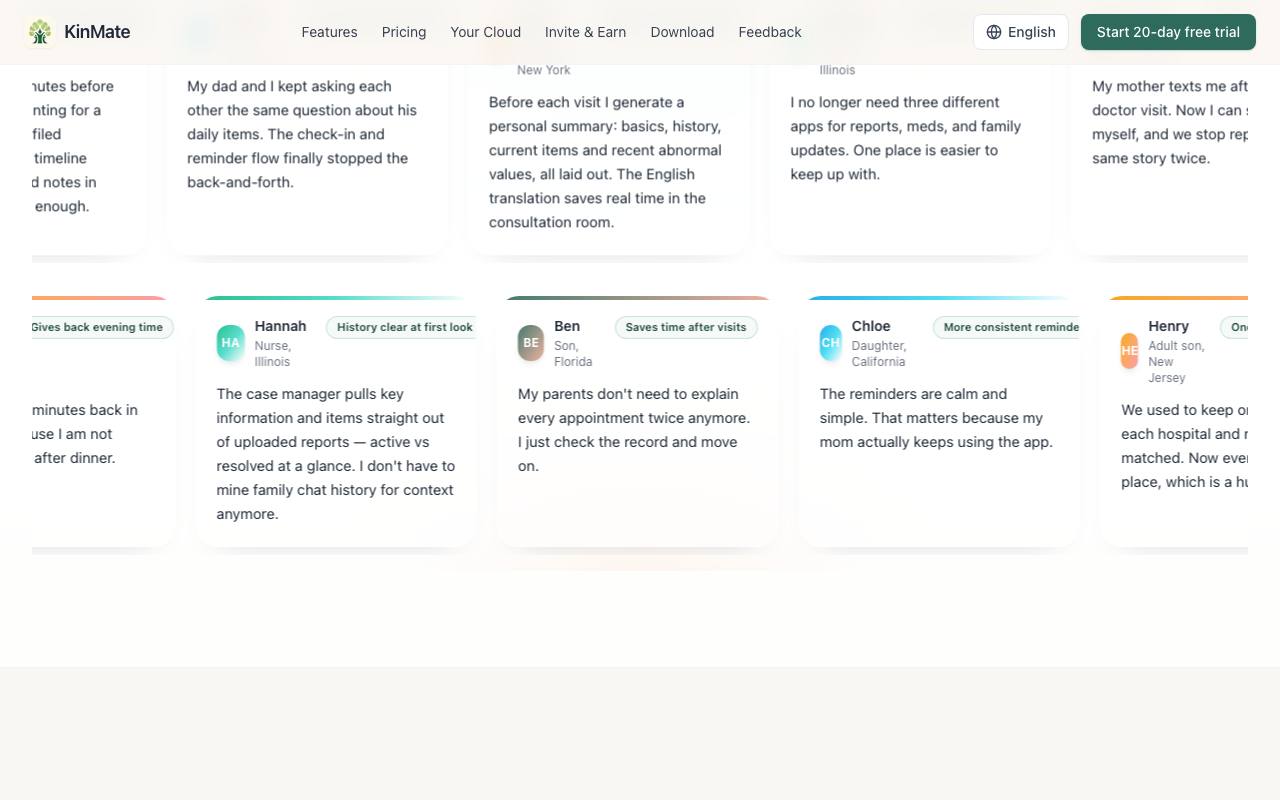The width and height of the screenshot is (1280, 800).
Task: Open the English language dropdown
Action: point(1021,32)
